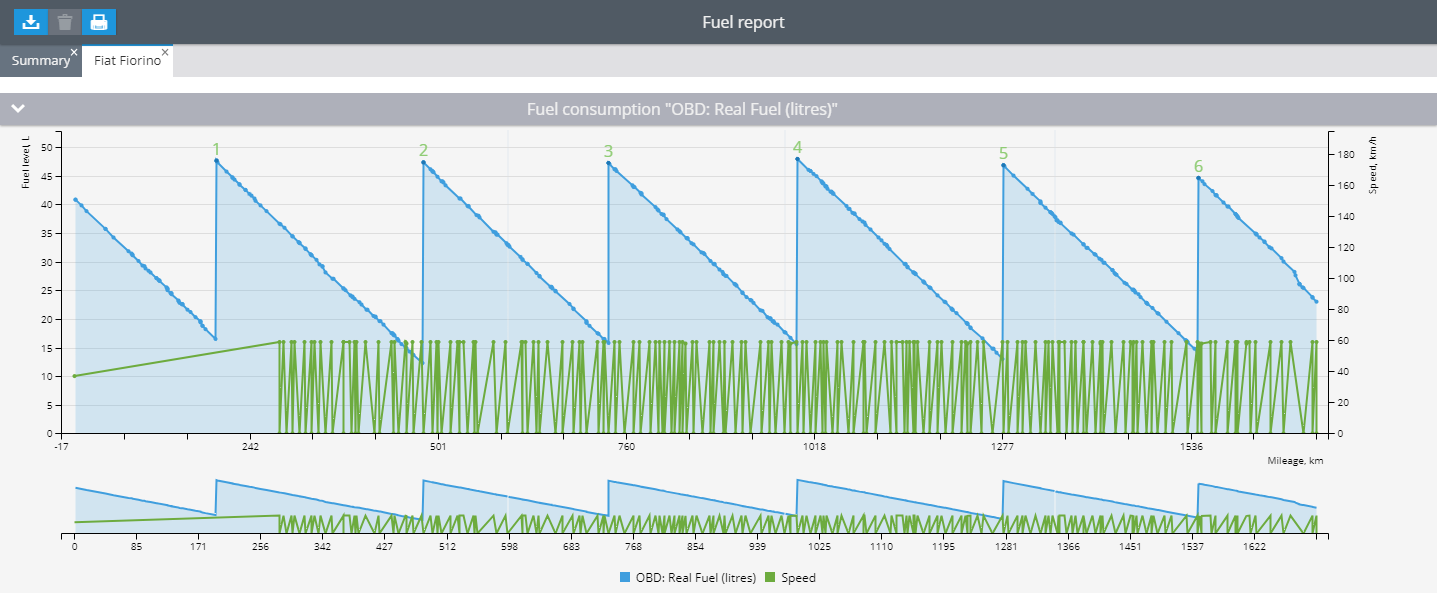Click the blue fuel legend color square
Screen dimensions: 1437x593
(625, 578)
